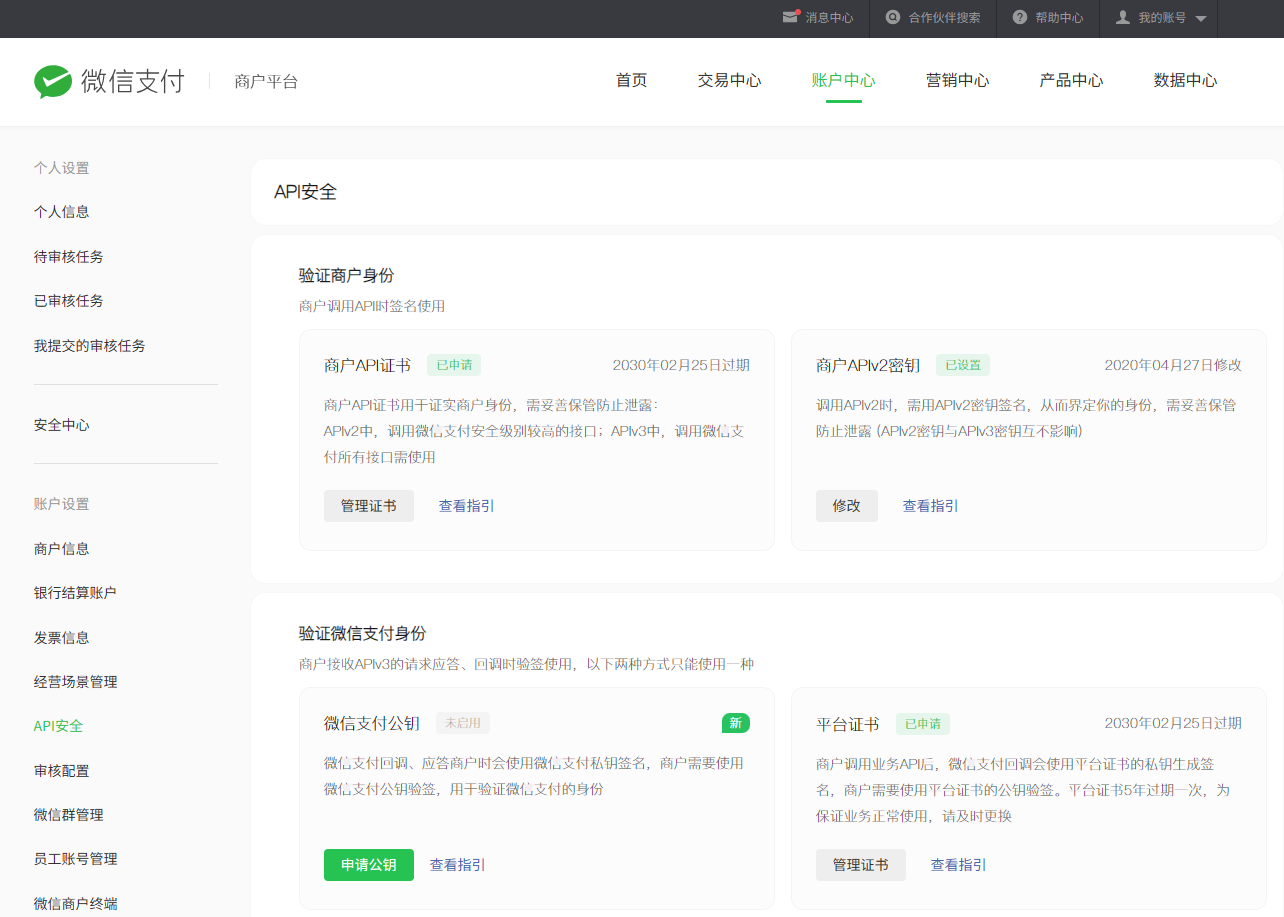Click the 账户设置 sidebar group label
The width and height of the screenshot is (1284, 917).
tap(62, 504)
